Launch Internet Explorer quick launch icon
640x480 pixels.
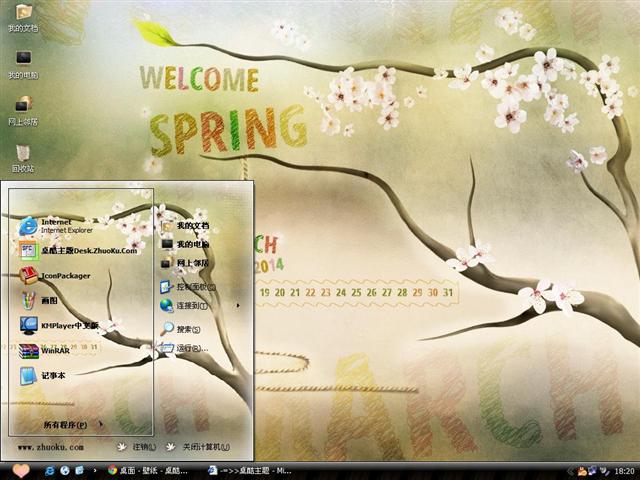coord(50,471)
